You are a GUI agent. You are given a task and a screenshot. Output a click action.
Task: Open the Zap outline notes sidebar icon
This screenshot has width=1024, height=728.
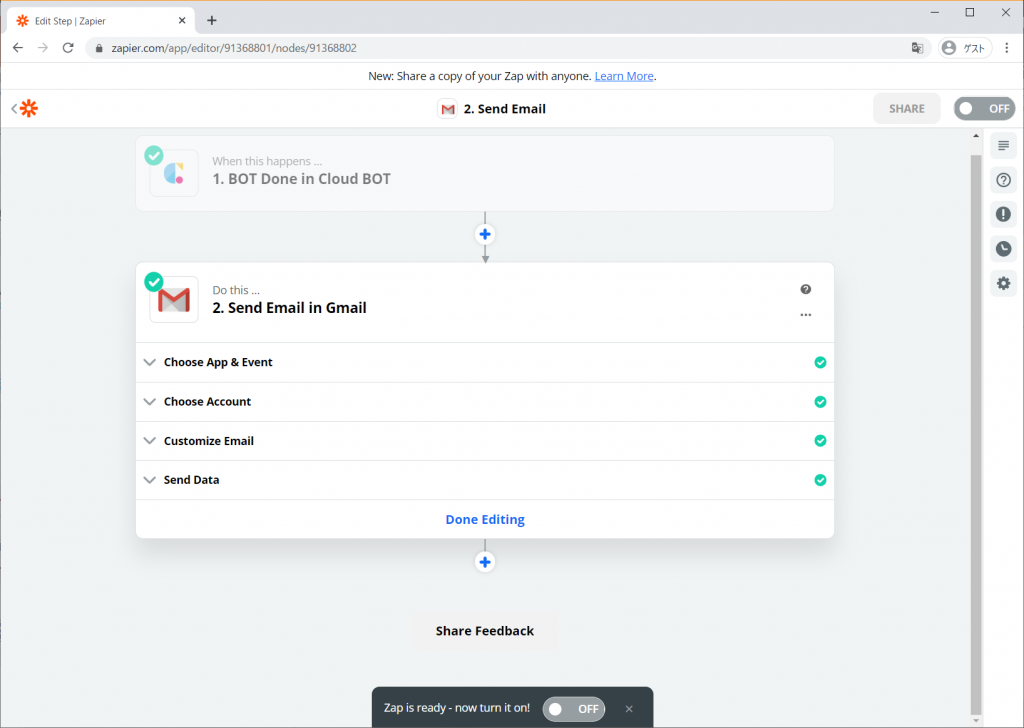pos(1003,146)
